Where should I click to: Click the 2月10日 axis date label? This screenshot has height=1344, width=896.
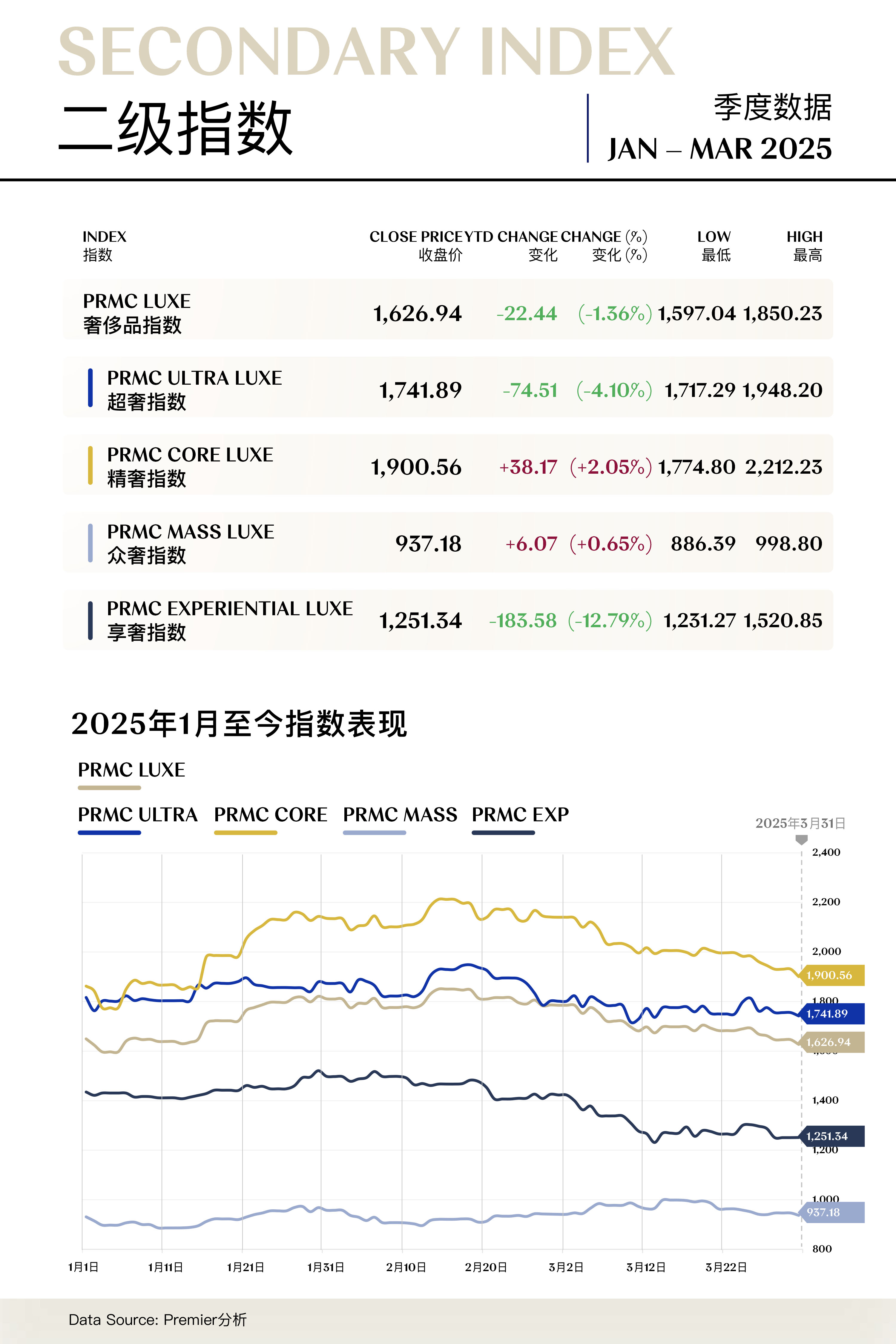point(406,1268)
